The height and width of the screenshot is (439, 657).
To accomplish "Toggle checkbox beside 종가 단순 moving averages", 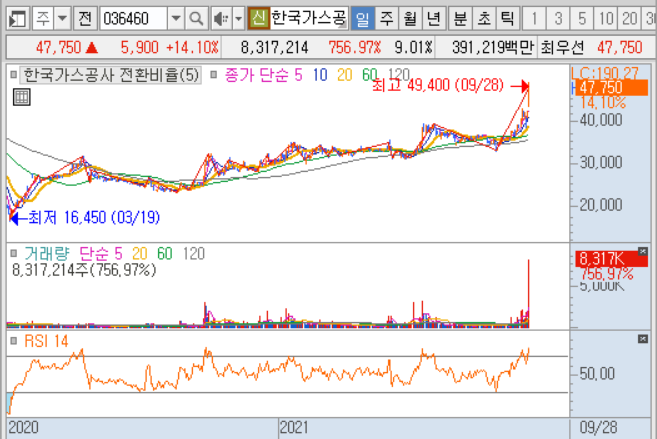I will pyautogui.click(x=214, y=75).
